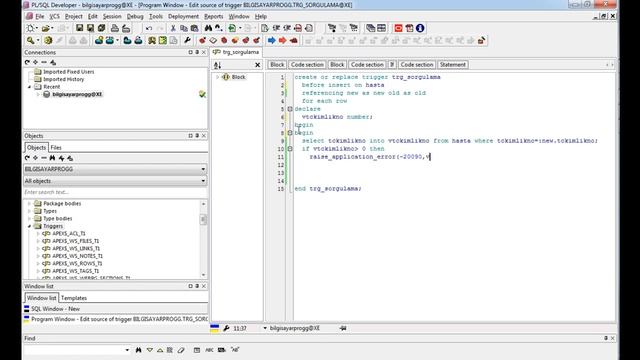Open the Session menu
Viewport: 640px width, 360px height.
point(112,16)
